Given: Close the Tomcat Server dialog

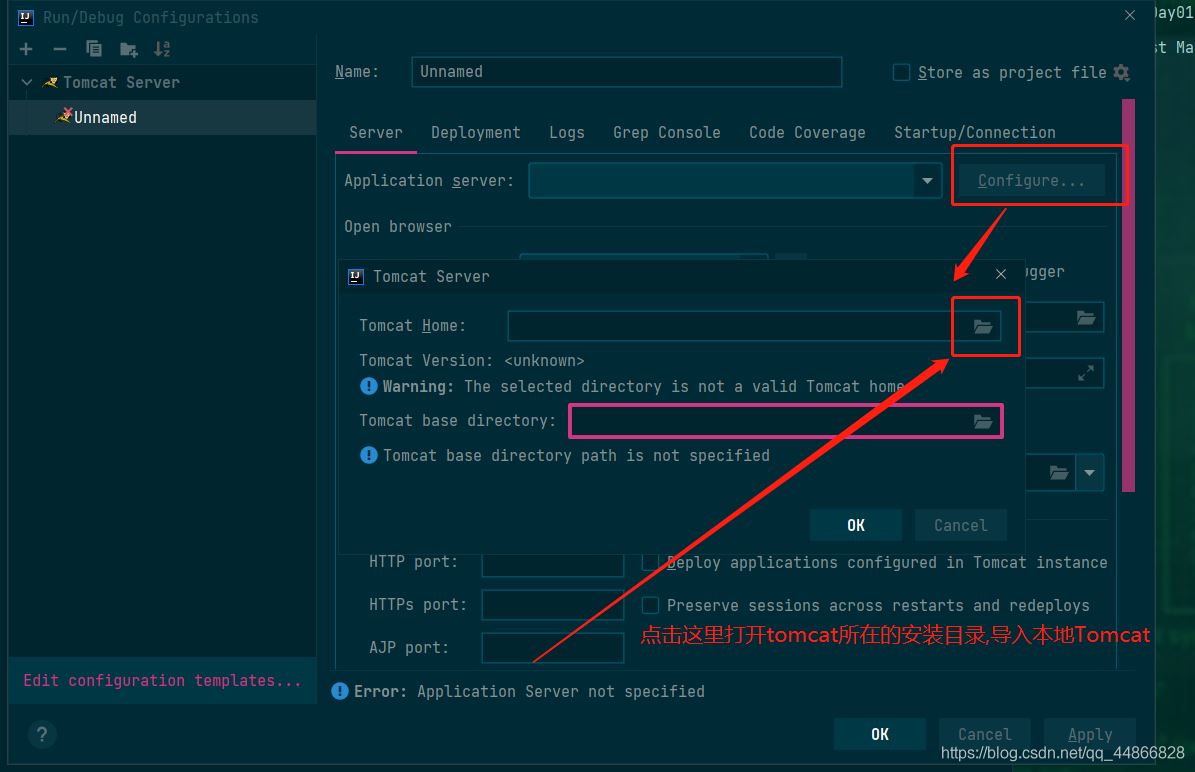Looking at the screenshot, I should [1001, 274].
